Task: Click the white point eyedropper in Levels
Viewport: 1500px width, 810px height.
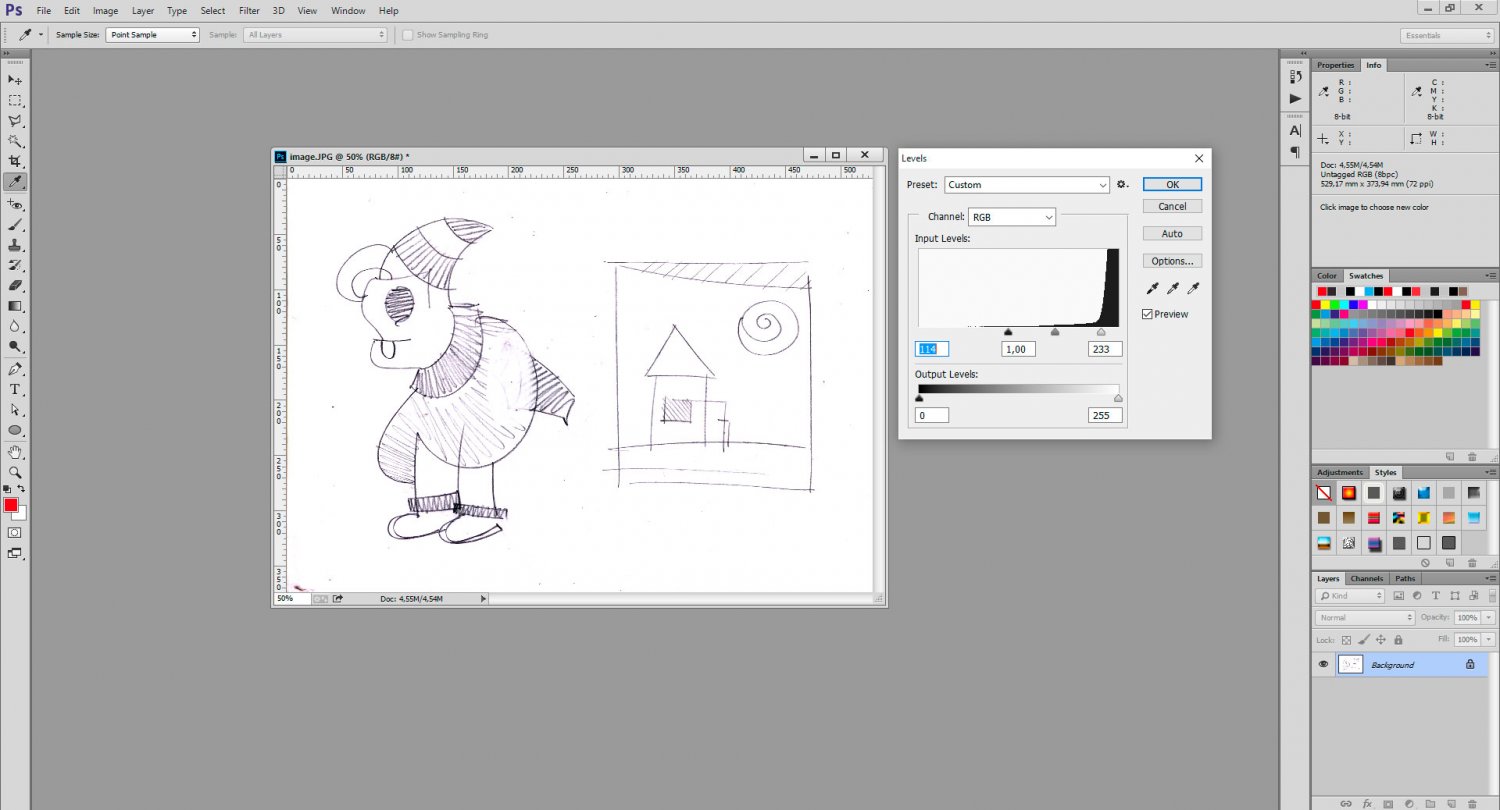Action: click(x=1192, y=289)
